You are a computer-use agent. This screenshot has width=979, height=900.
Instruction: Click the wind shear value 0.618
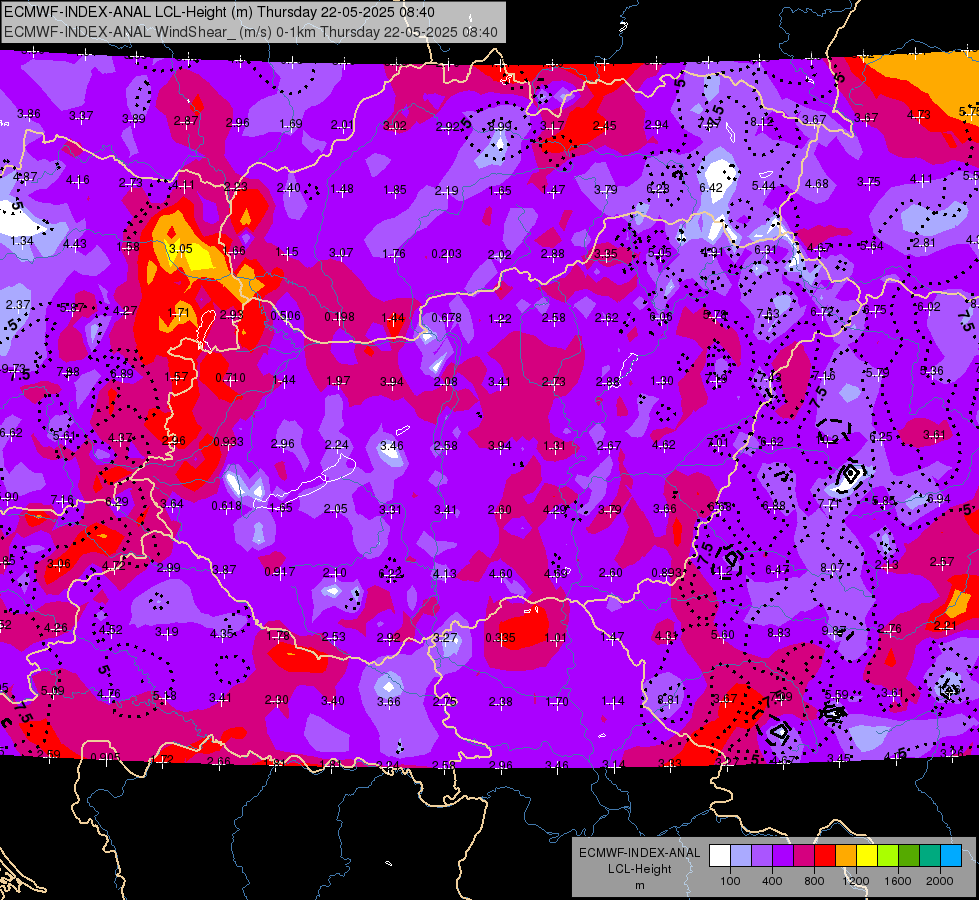coord(227,506)
